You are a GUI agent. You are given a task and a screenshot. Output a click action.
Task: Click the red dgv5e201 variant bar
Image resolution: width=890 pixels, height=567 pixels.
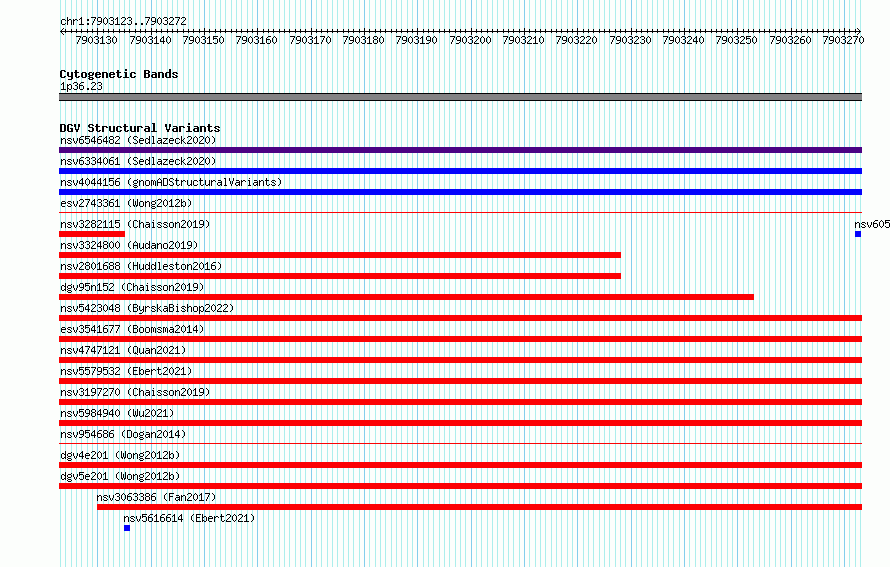click(460, 486)
